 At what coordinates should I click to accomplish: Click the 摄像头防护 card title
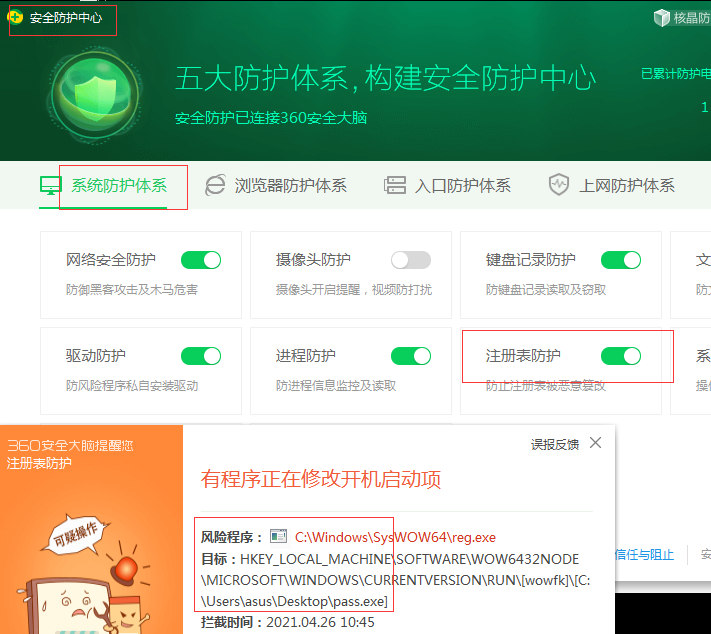pyautogui.click(x=313, y=260)
